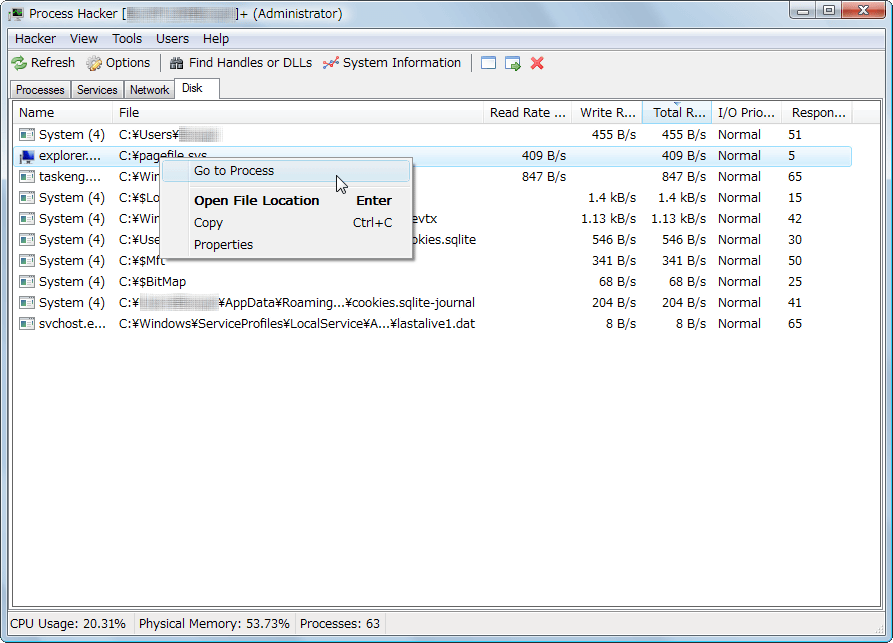Sort by the Write Rate column header
The height and width of the screenshot is (643, 893).
[608, 113]
